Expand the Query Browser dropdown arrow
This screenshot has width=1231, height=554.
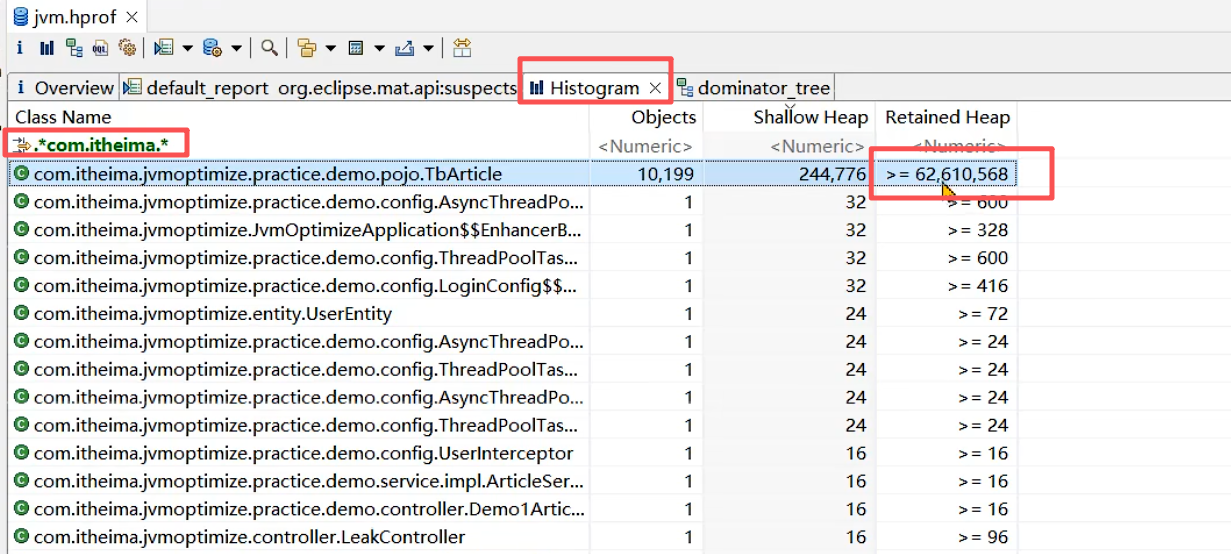236,48
